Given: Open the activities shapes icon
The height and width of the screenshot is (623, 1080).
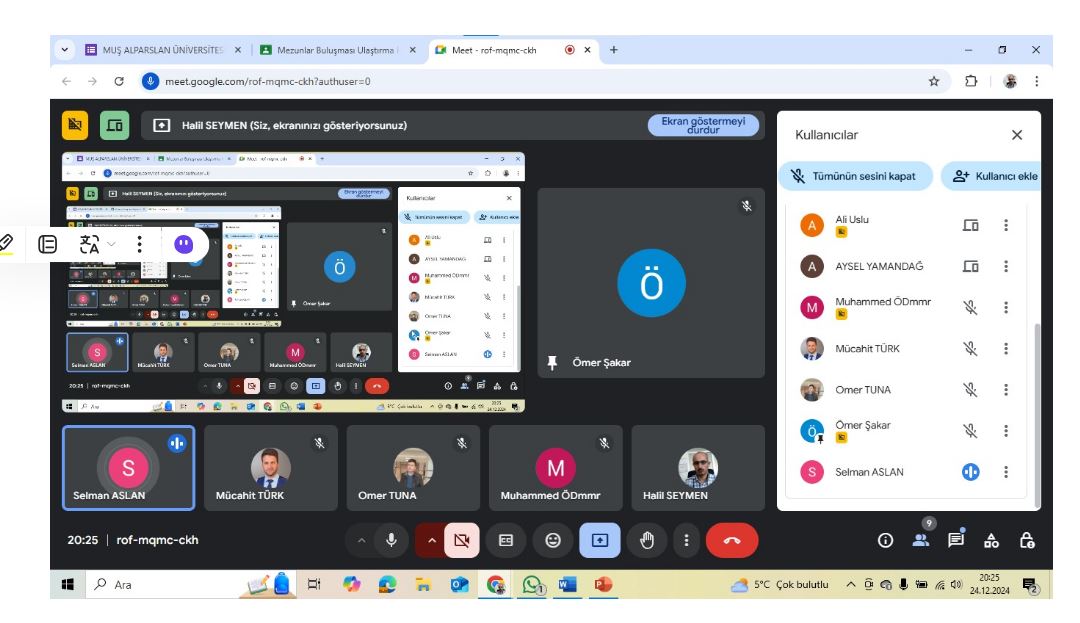Looking at the screenshot, I should [x=991, y=540].
